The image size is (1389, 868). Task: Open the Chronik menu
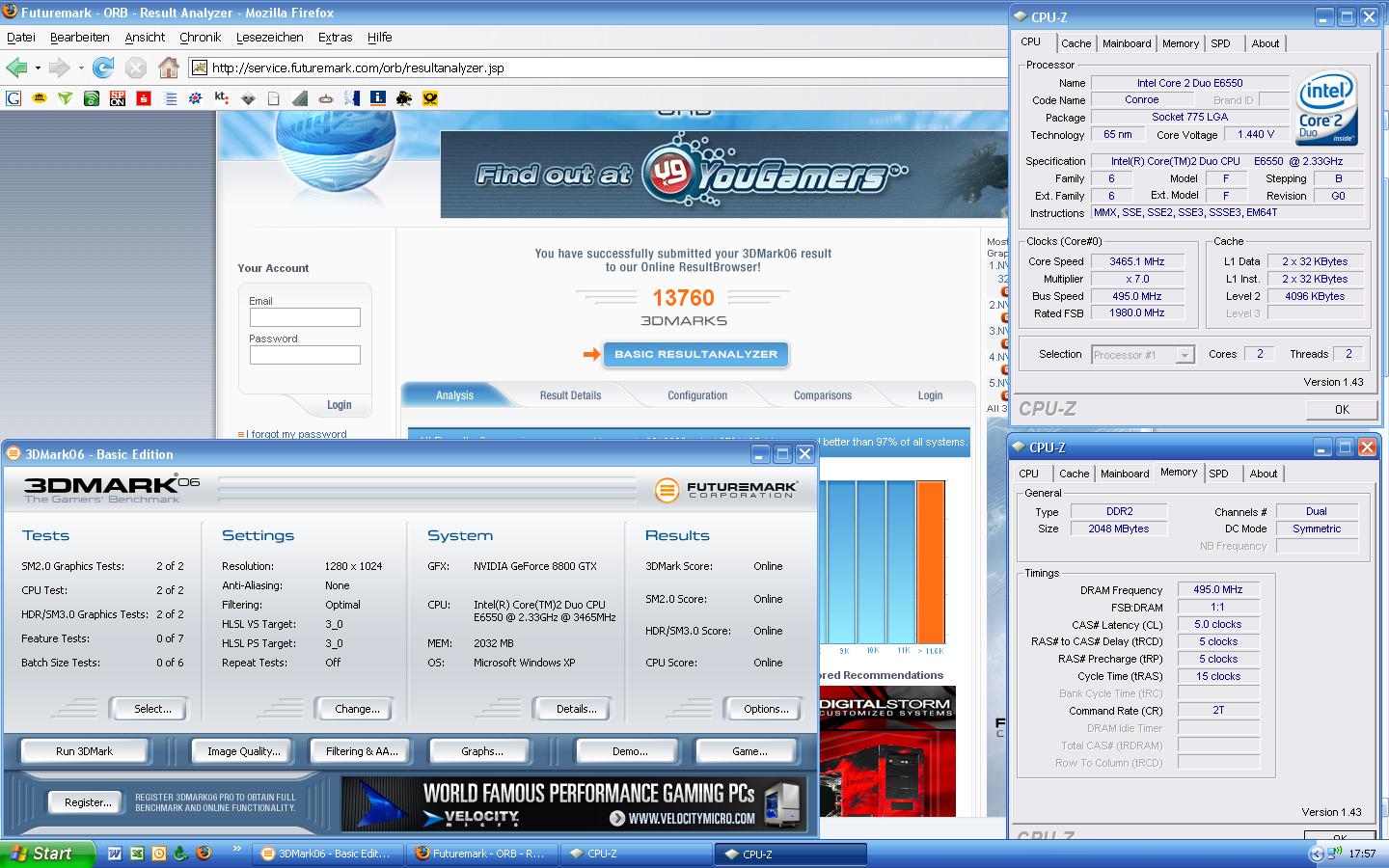coord(200,37)
